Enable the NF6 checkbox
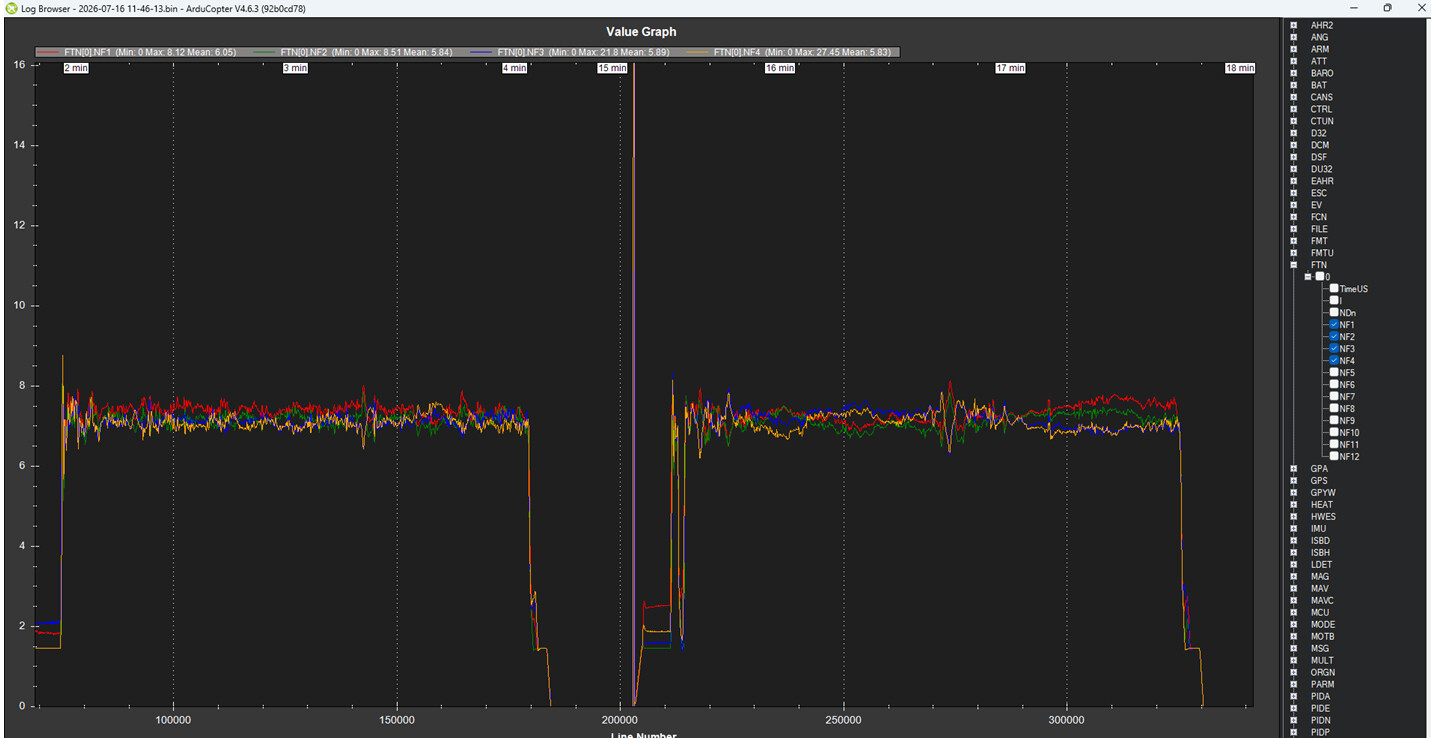 click(1334, 385)
